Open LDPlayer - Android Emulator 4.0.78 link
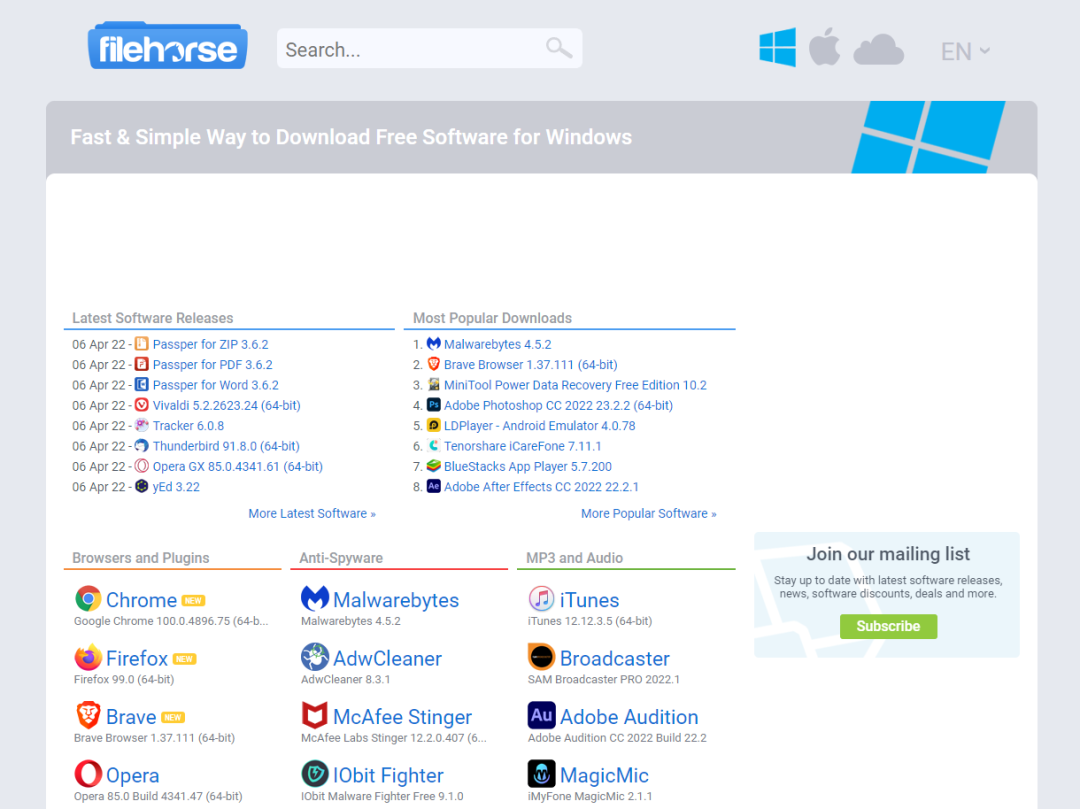This screenshot has height=809, width=1080. coord(539,425)
